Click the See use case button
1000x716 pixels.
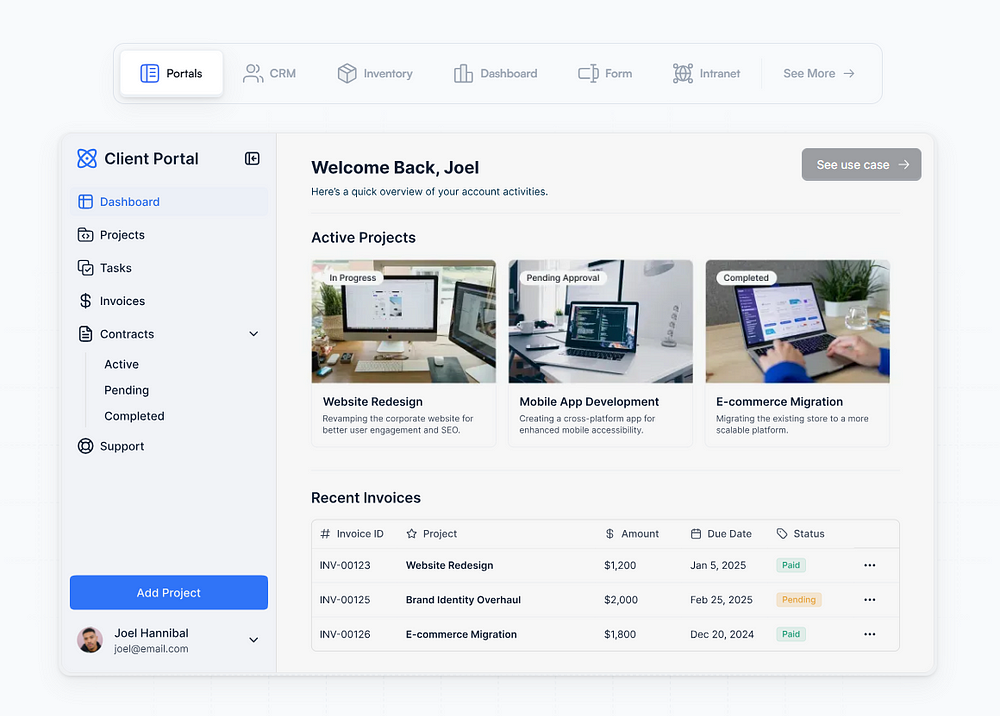click(x=862, y=164)
